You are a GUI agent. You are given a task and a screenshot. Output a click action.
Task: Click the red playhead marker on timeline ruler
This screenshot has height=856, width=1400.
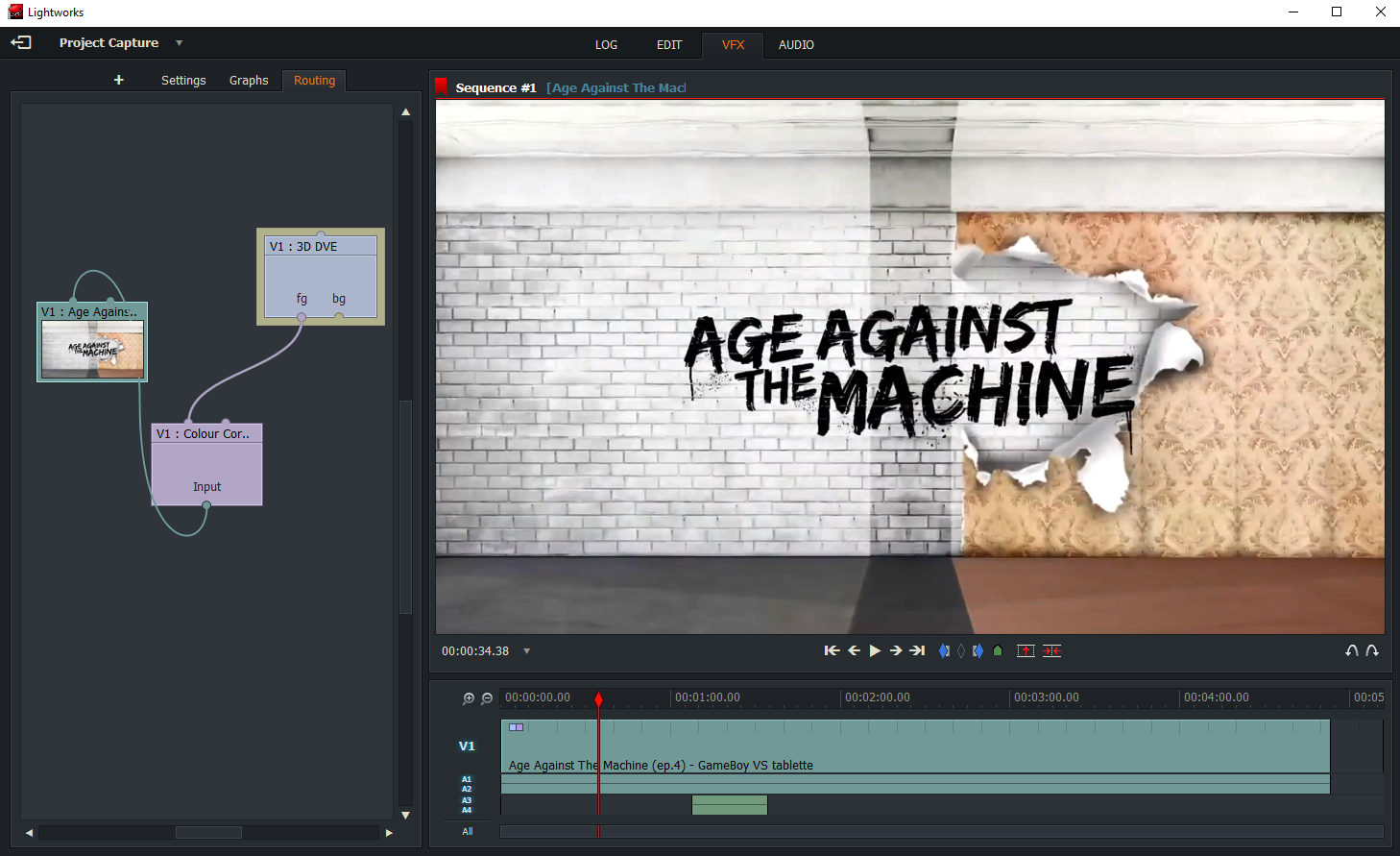click(598, 699)
